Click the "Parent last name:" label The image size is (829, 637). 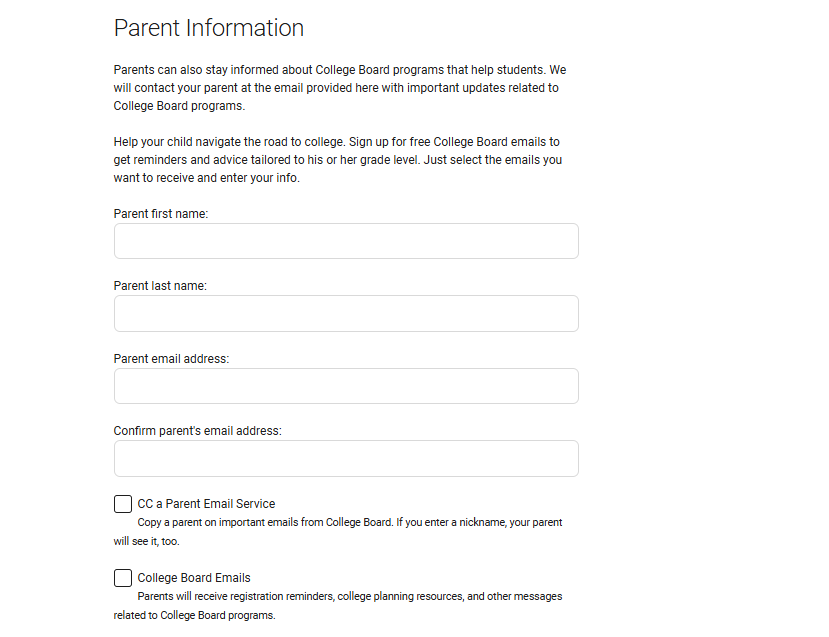click(160, 286)
